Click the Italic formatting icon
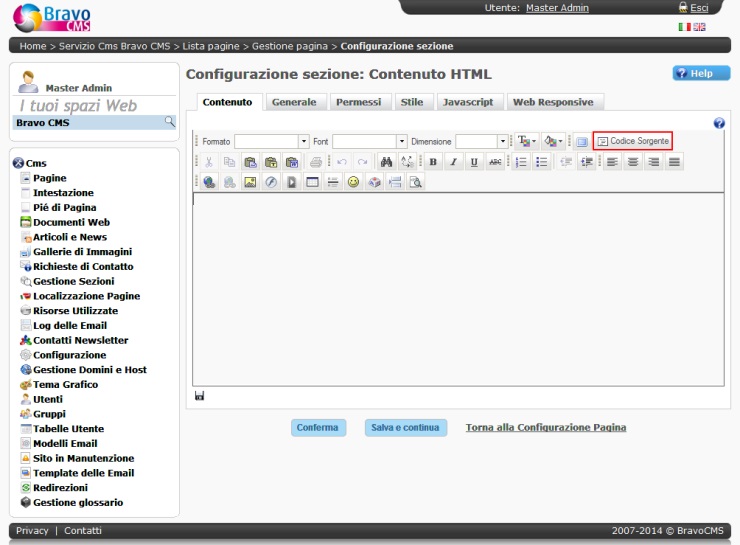 tap(453, 162)
